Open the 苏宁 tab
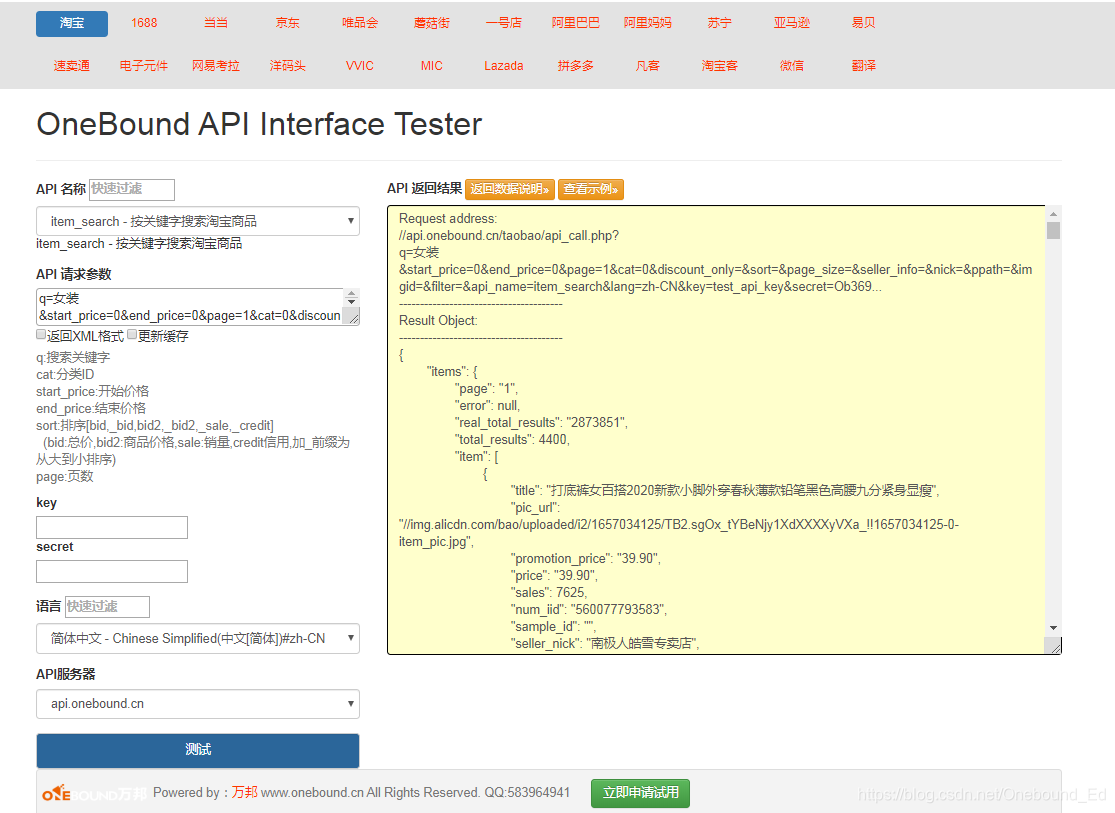 point(719,23)
